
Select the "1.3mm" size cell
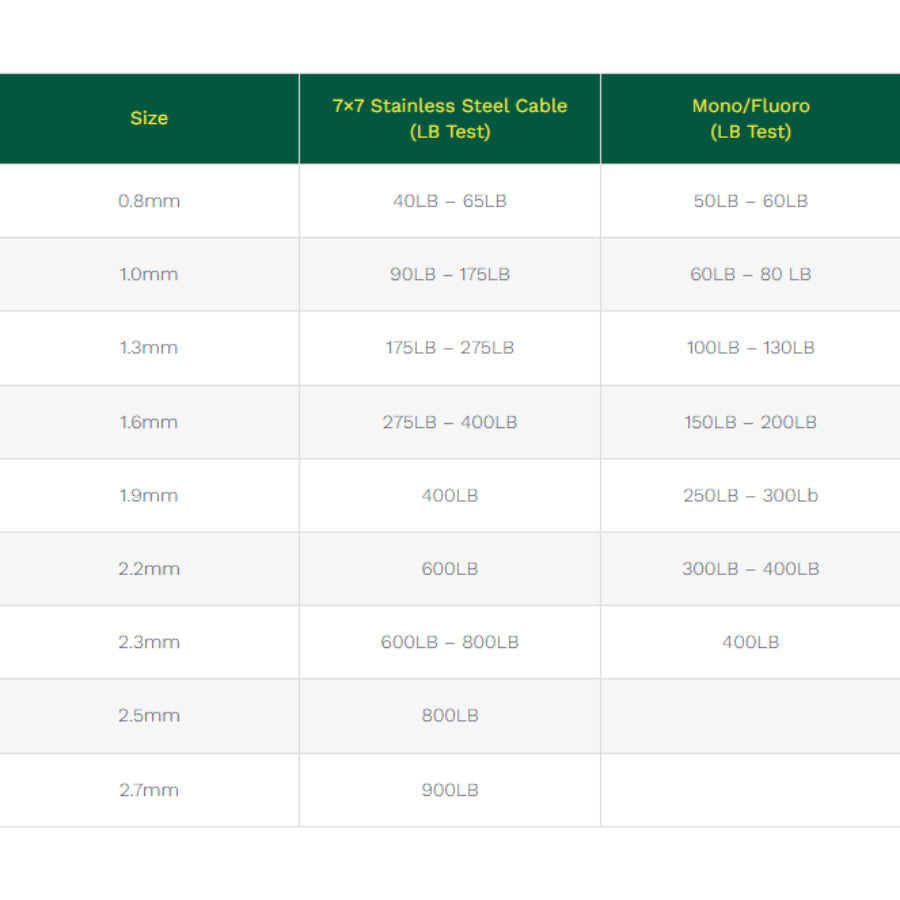pyautogui.click(x=149, y=348)
